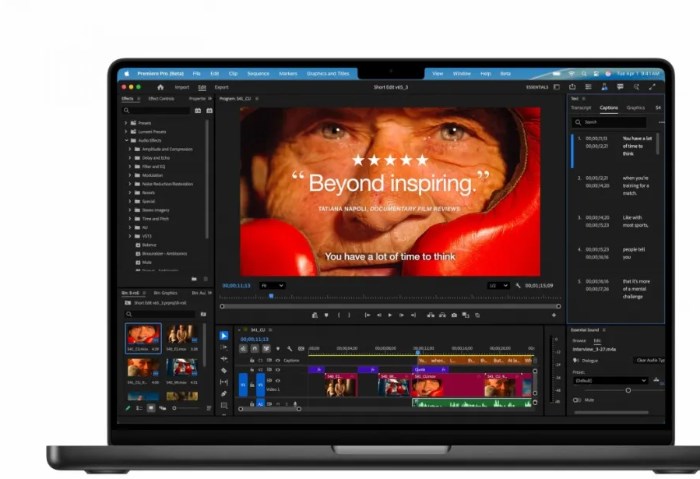This screenshot has width=700, height=479.
Task: Click the Essential Sound volume slider
Action: 628,390
